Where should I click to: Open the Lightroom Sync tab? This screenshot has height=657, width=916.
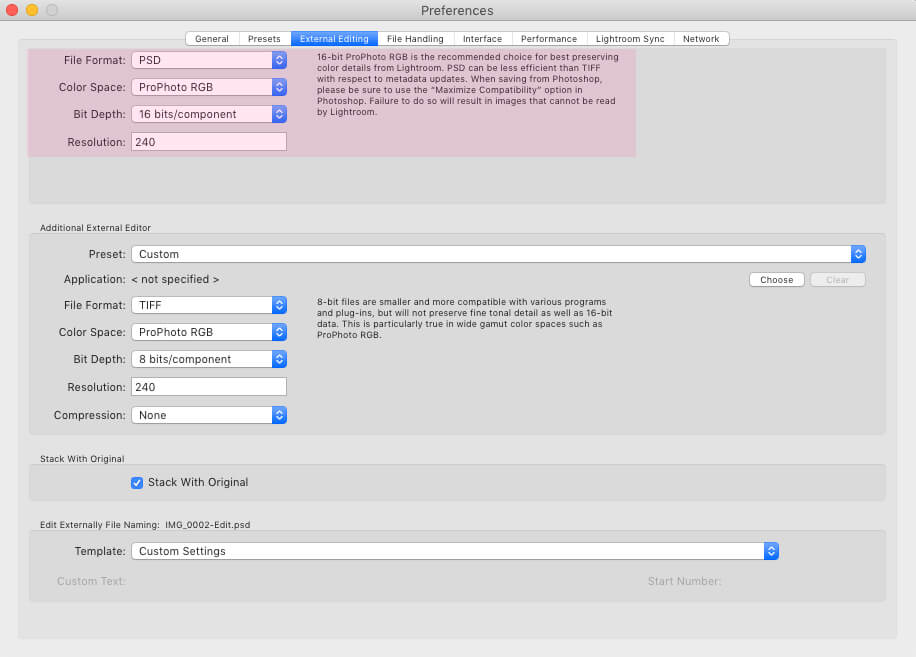tap(630, 38)
